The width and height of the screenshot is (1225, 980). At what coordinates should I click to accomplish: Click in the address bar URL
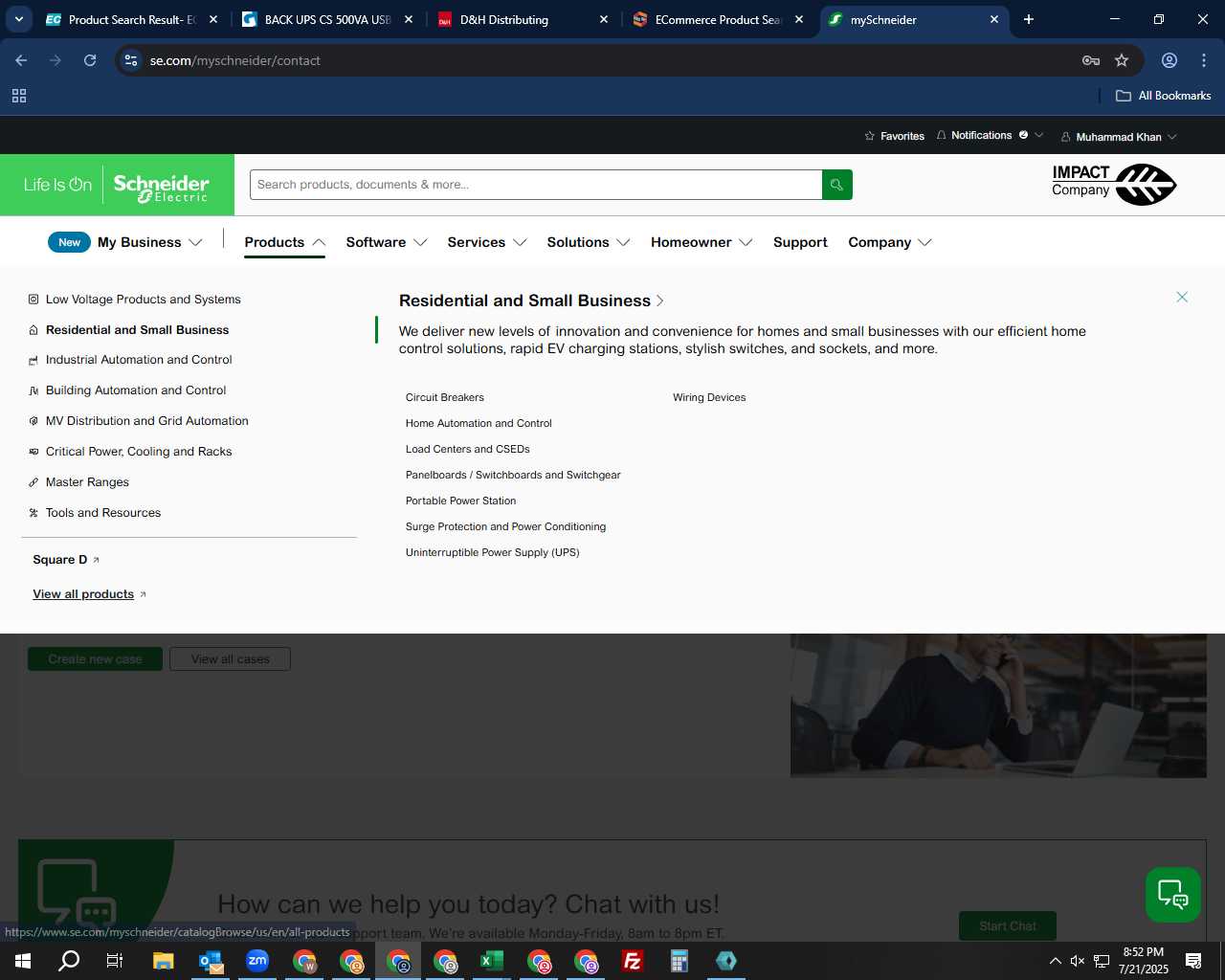(x=234, y=60)
